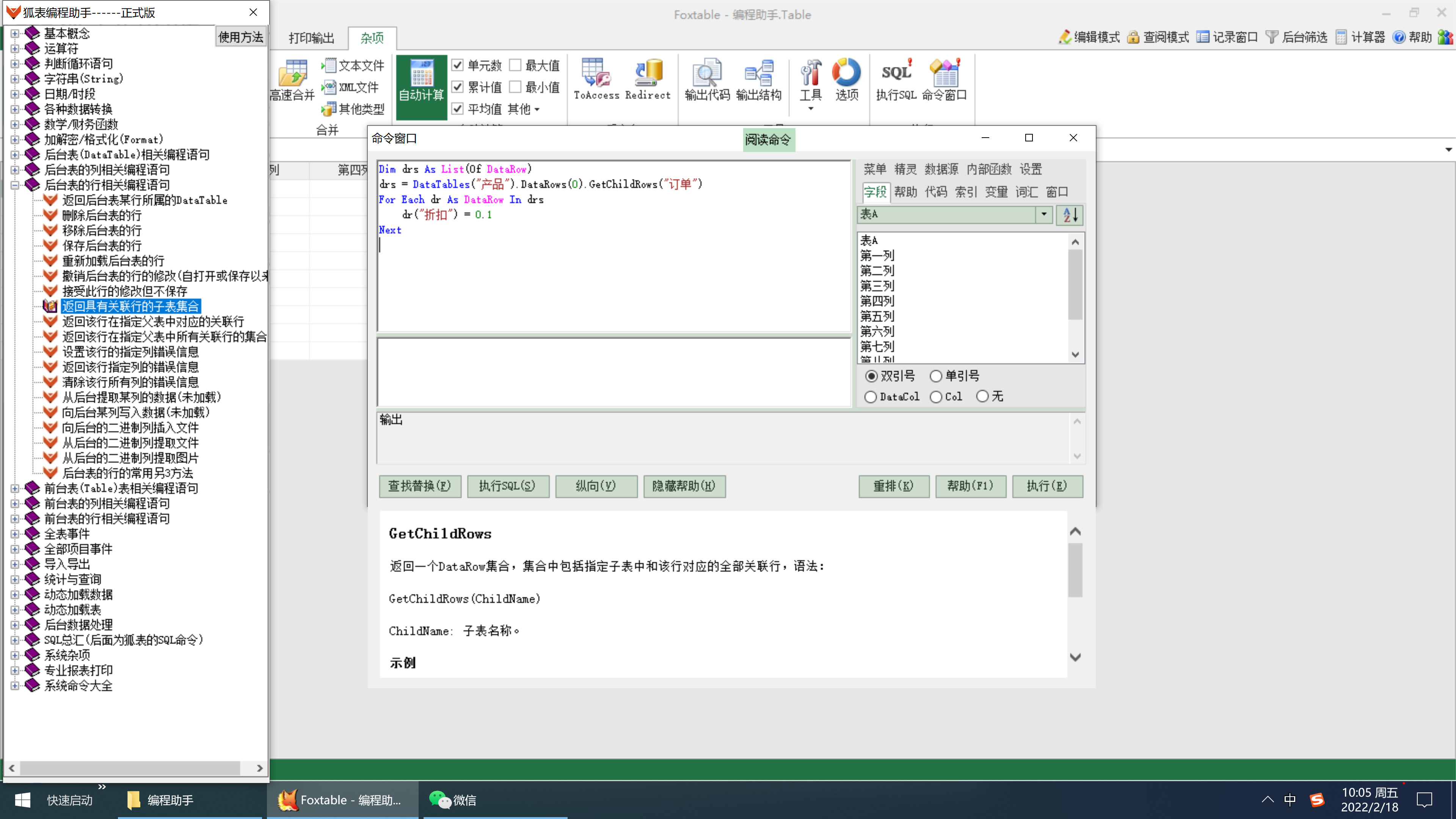
Task: Open the ToAccess tool
Action: click(x=596, y=80)
